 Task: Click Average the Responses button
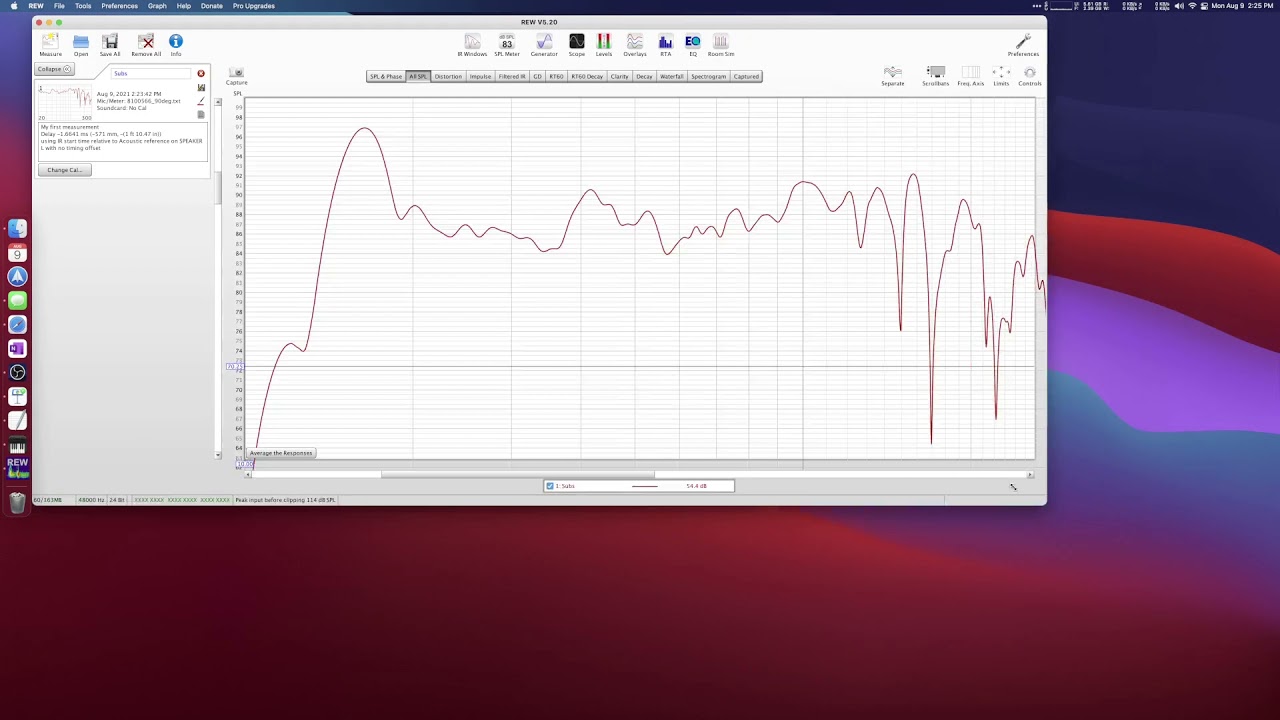pos(281,453)
